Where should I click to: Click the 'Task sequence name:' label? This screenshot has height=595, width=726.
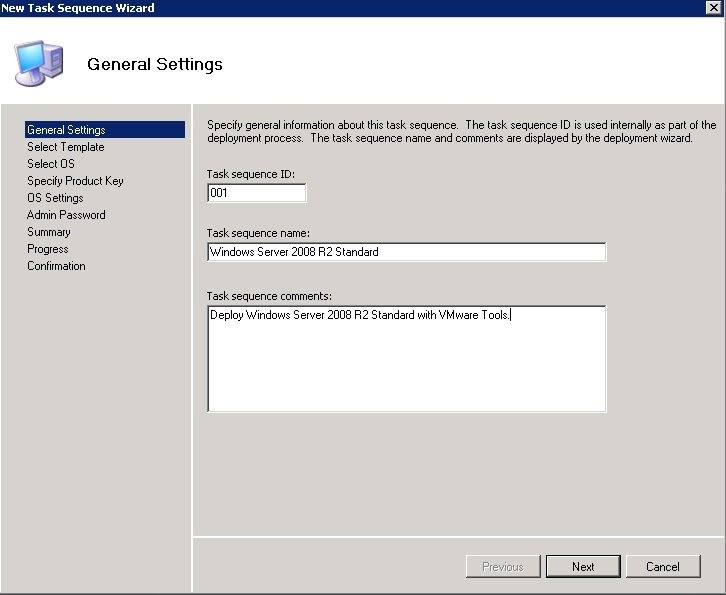coord(258,233)
